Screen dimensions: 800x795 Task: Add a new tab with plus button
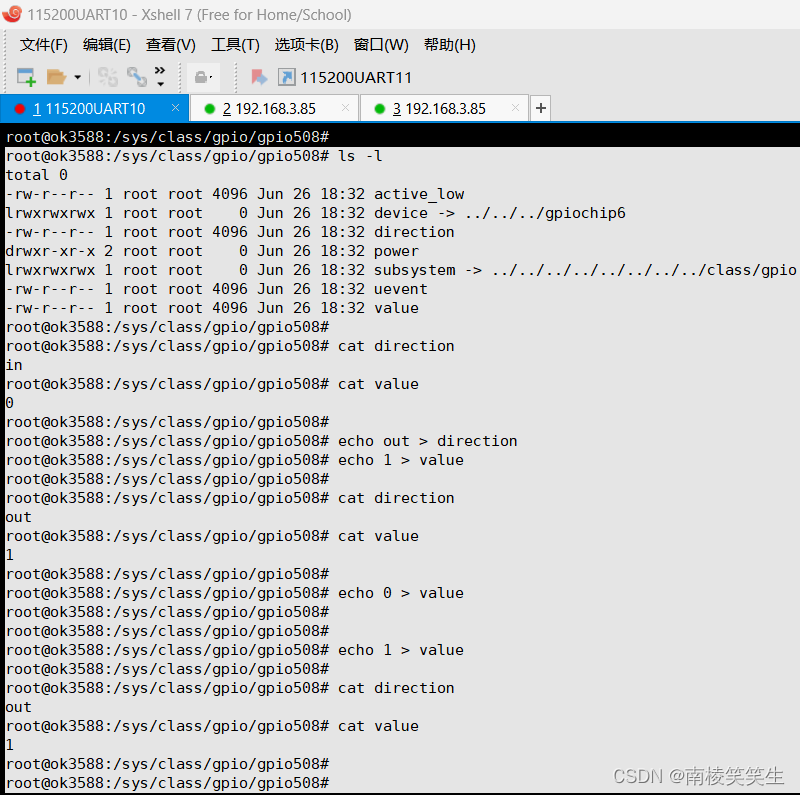click(541, 108)
